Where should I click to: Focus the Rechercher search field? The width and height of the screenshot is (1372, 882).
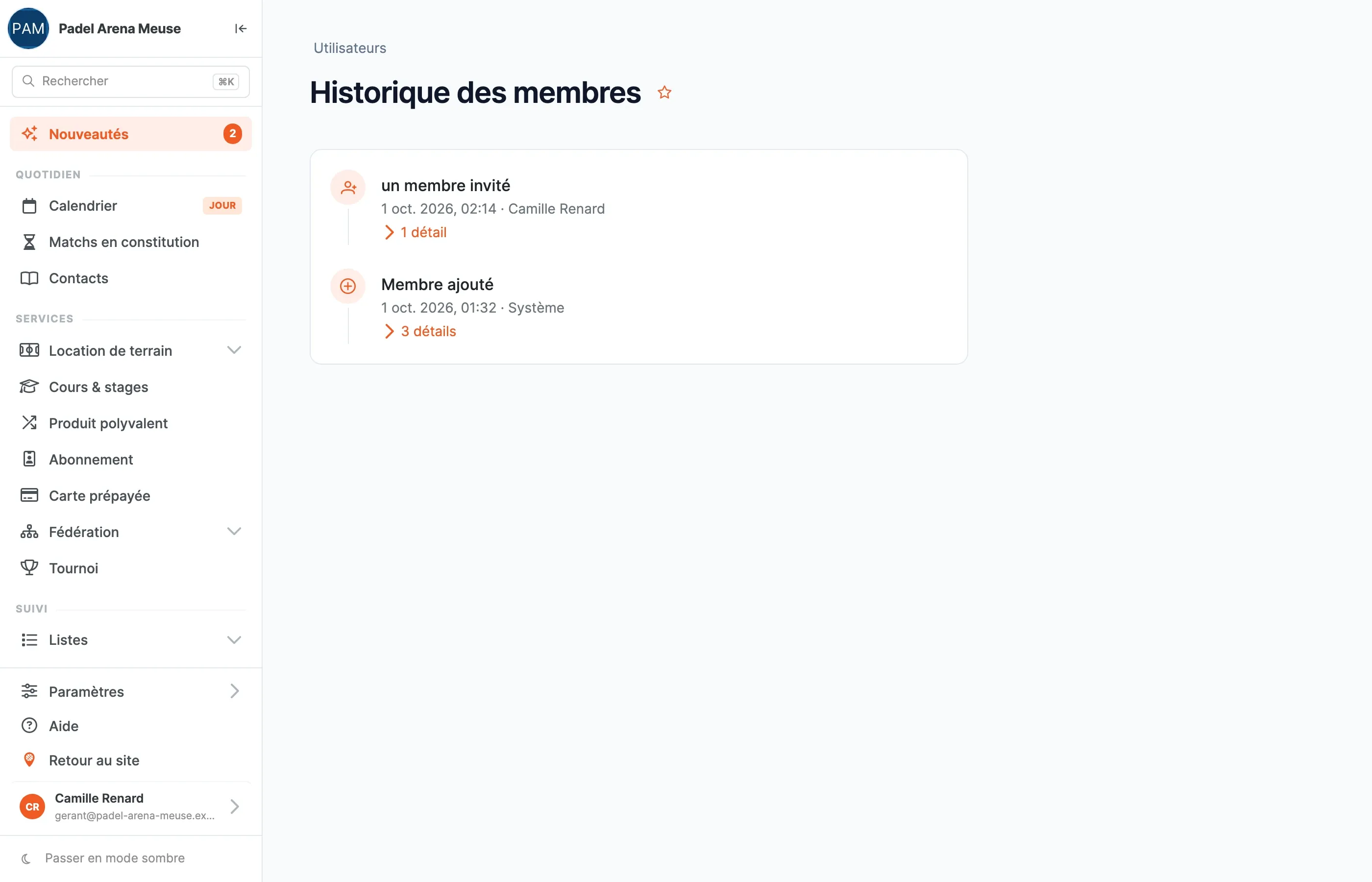(x=130, y=81)
